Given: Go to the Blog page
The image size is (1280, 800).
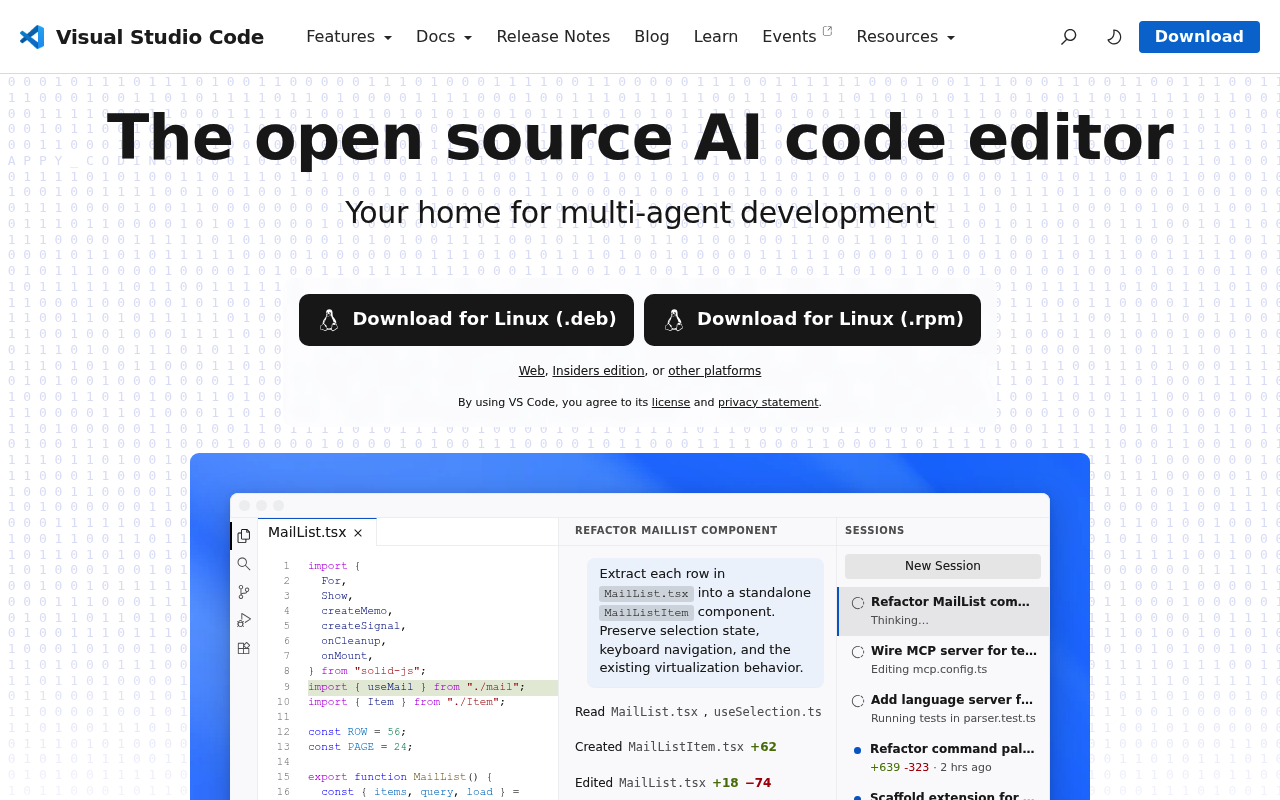Looking at the screenshot, I should [x=652, y=37].
